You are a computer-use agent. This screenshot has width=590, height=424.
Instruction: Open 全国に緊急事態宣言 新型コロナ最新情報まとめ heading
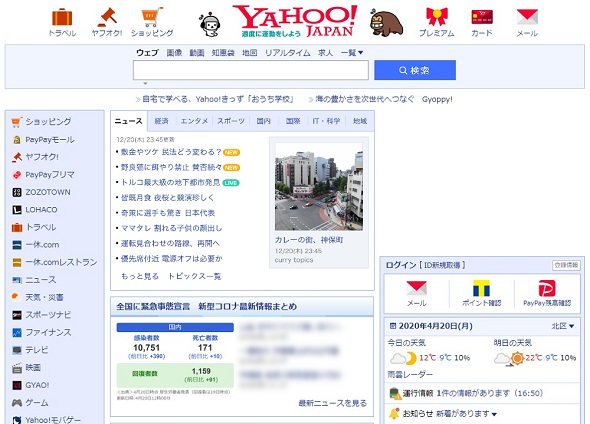207,307
